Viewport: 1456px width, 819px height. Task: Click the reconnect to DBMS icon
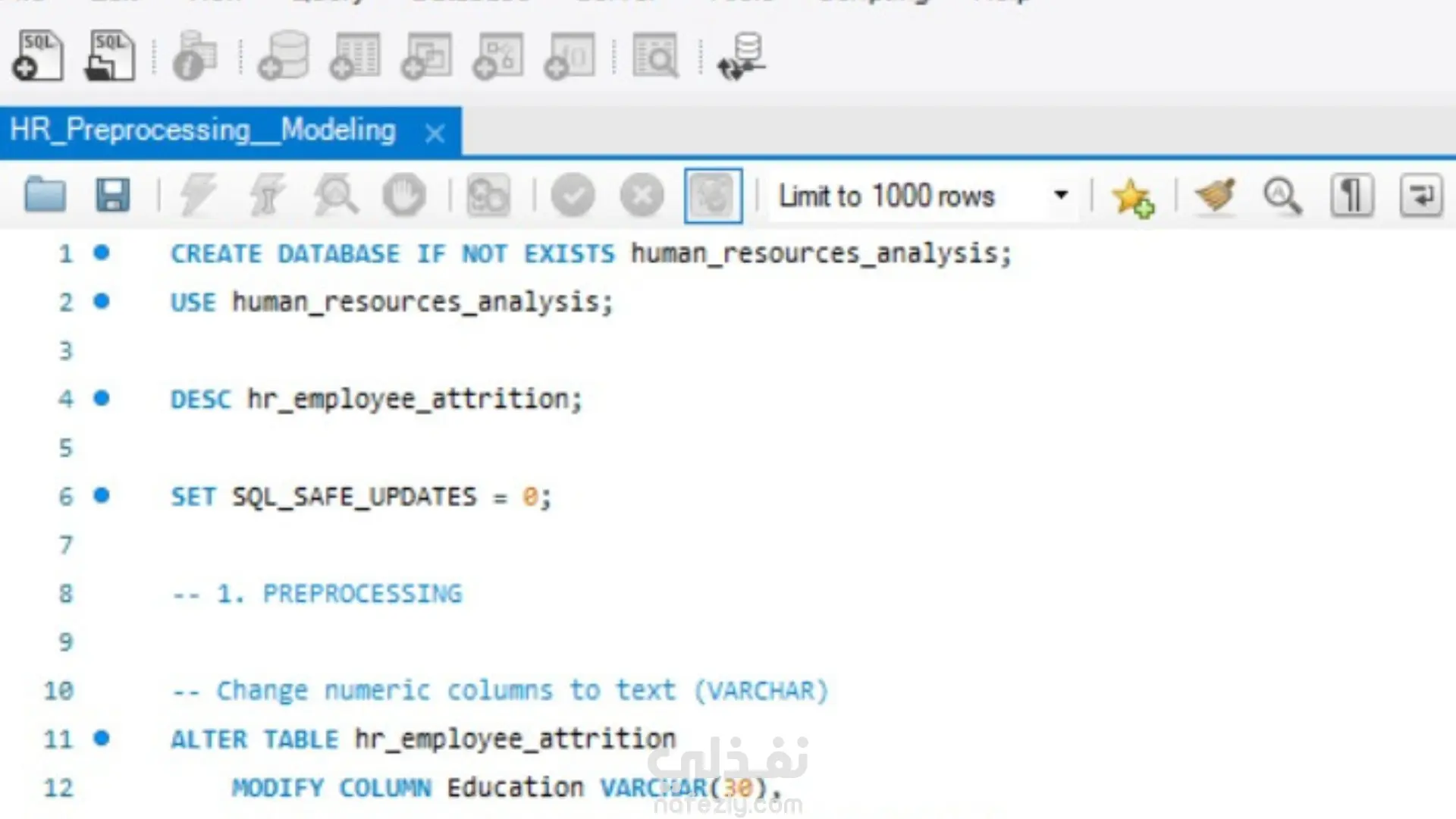point(742,56)
